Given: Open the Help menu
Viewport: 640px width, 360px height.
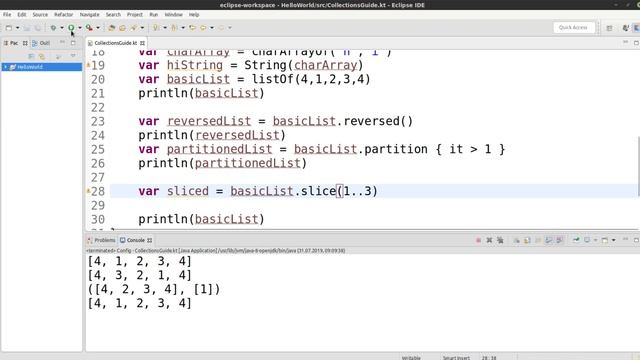Looking at the screenshot, I should [x=194, y=15].
